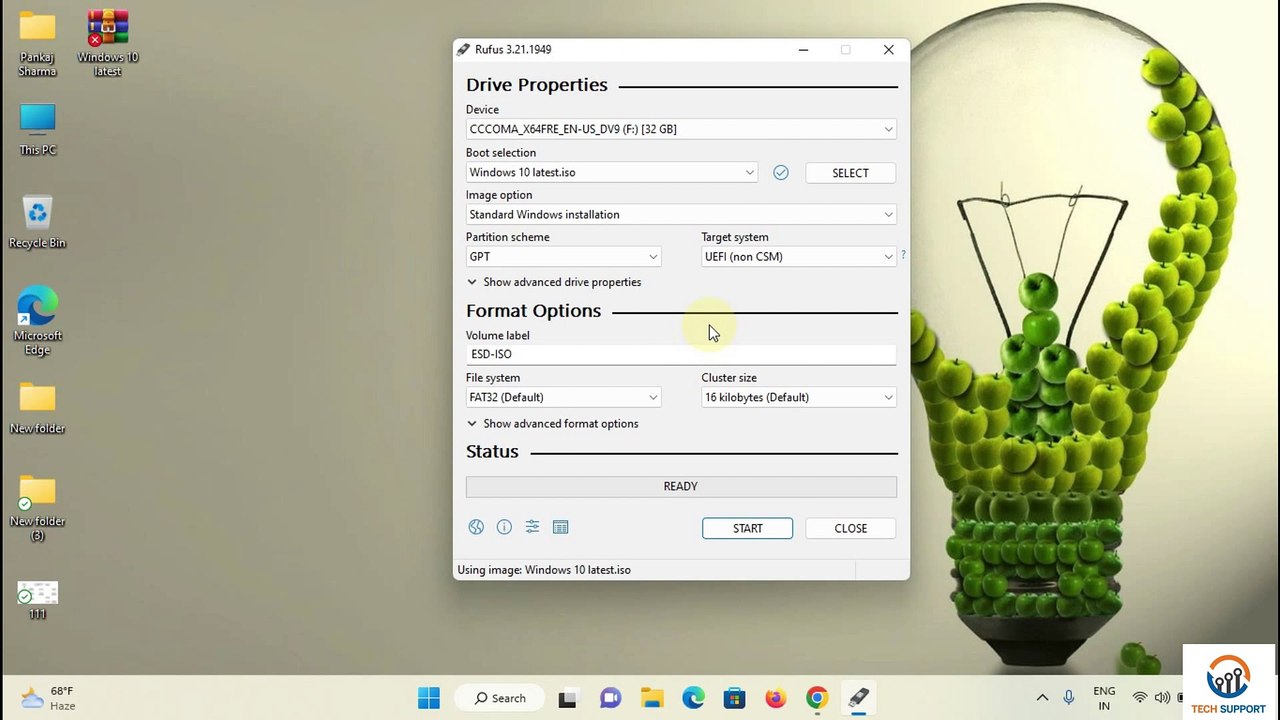1280x720 pixels.
Task: Click the Rufus USB taskbar icon
Action: (x=858, y=698)
